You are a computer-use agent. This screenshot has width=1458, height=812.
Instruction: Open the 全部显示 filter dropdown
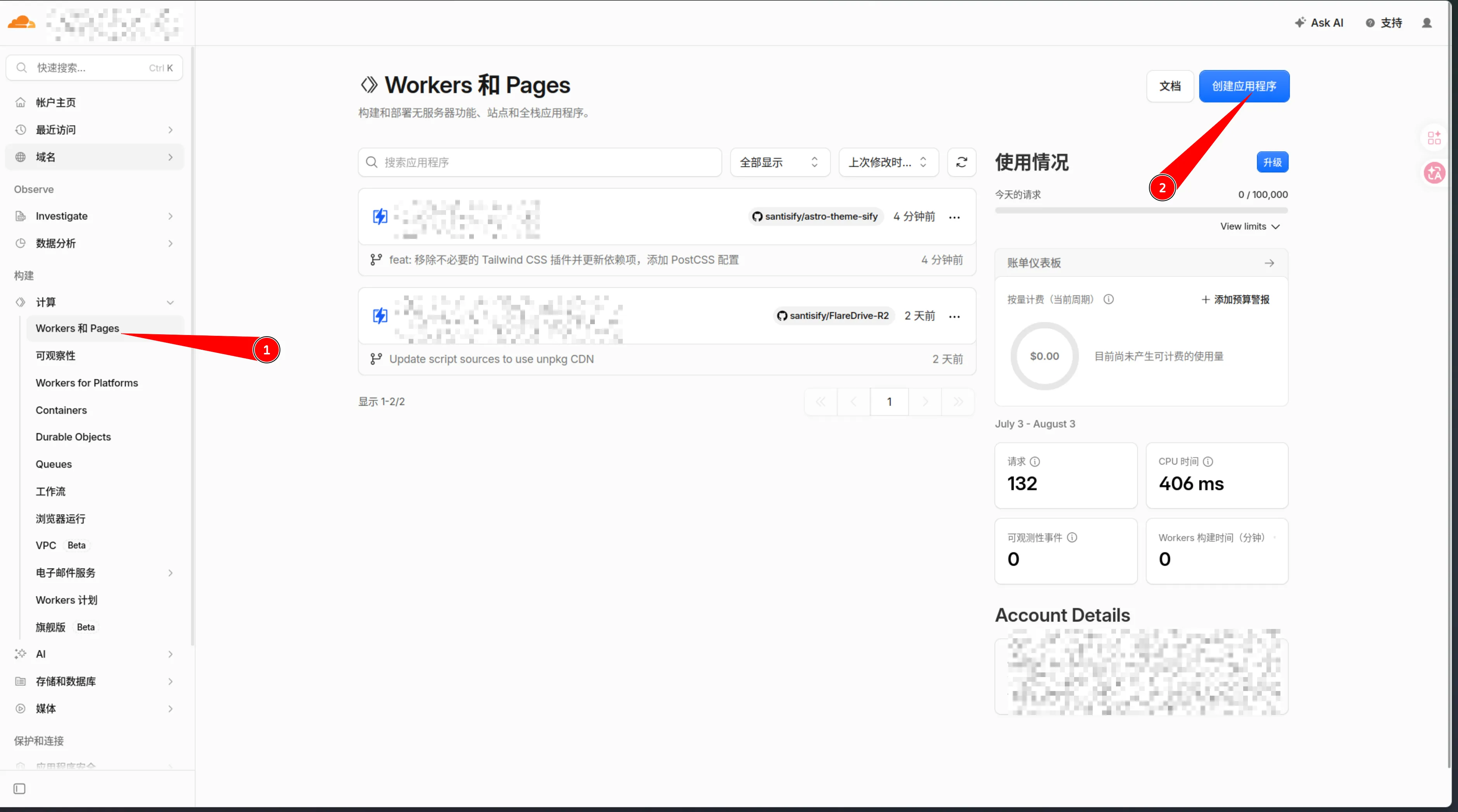(779, 162)
